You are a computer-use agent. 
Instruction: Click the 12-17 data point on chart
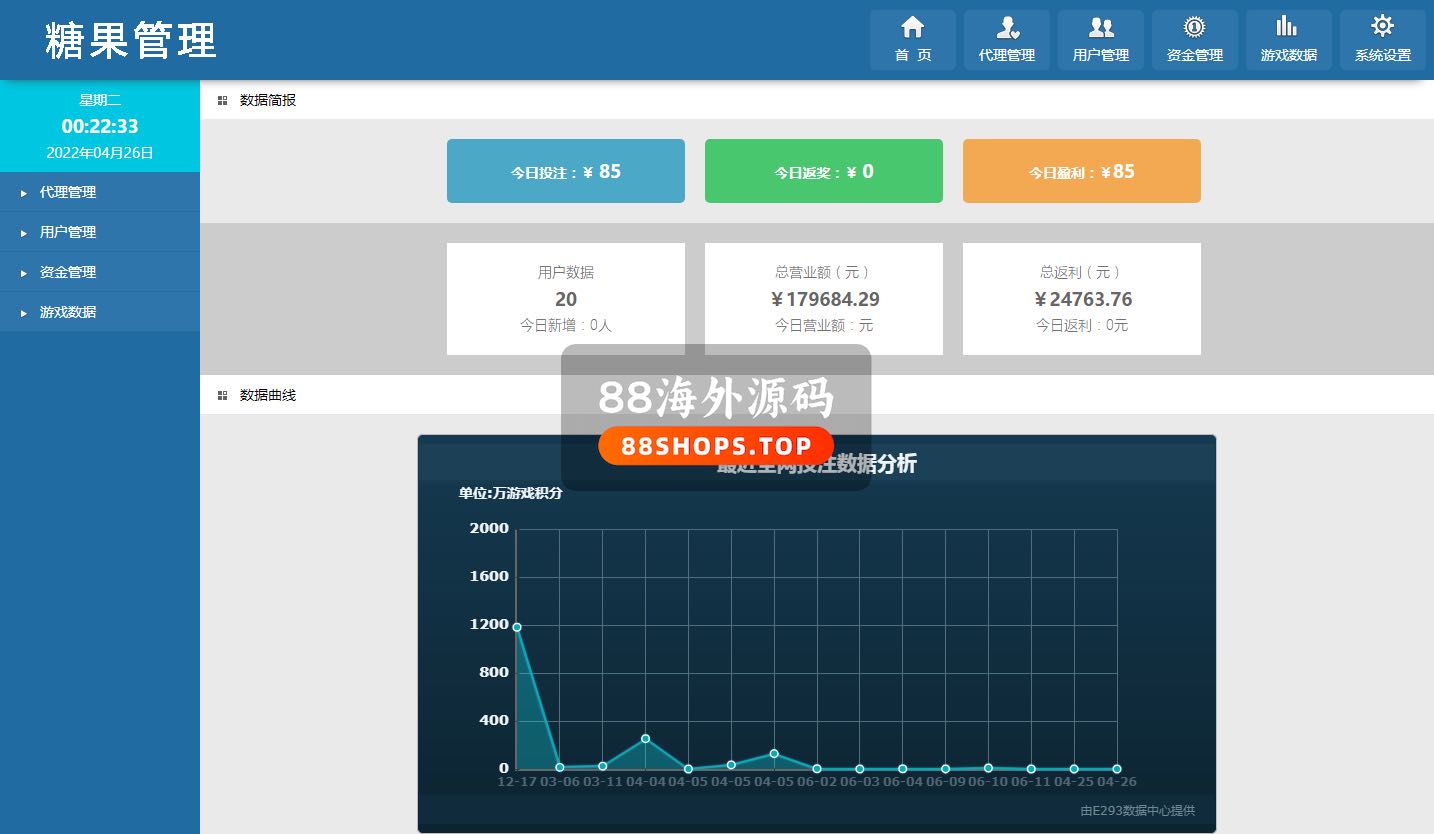(517, 627)
